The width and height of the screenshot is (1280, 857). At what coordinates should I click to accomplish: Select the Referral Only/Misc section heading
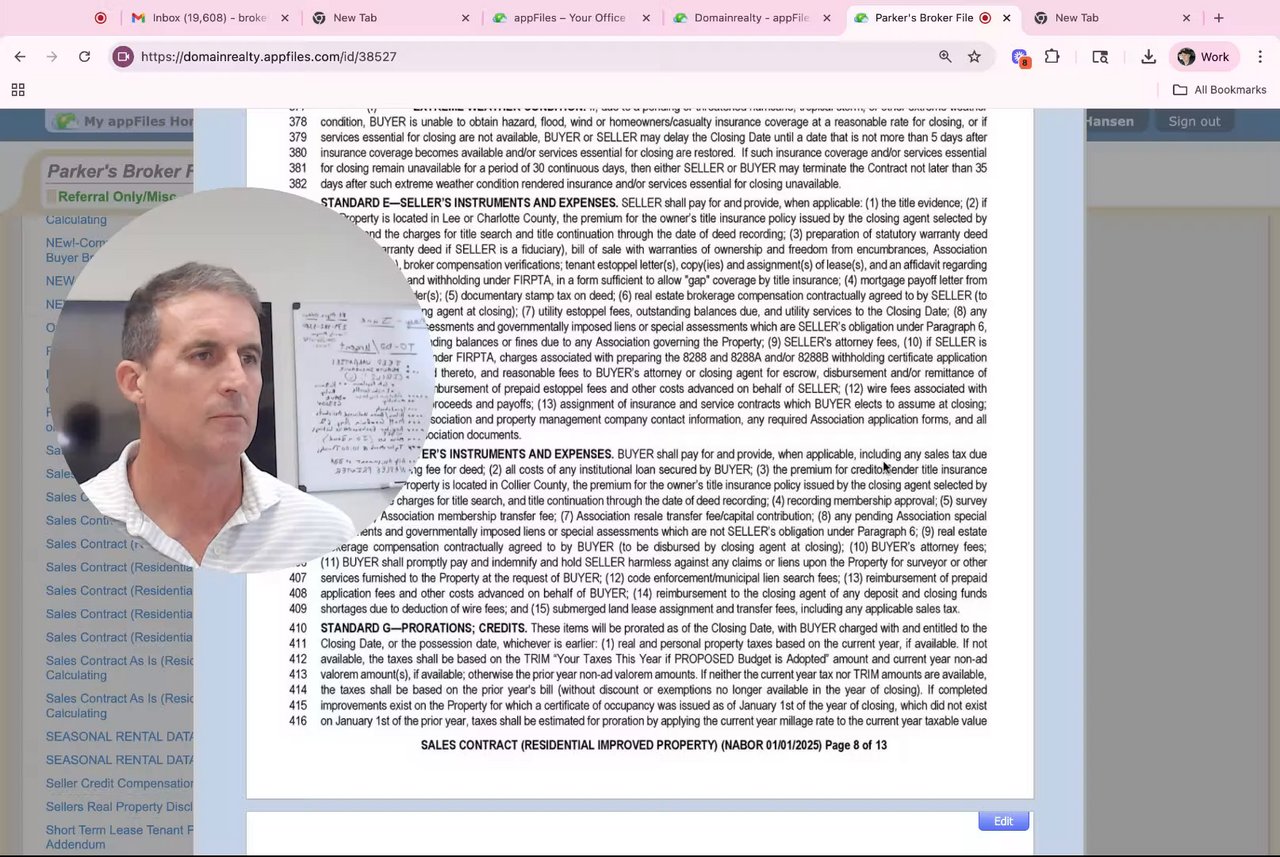click(117, 197)
